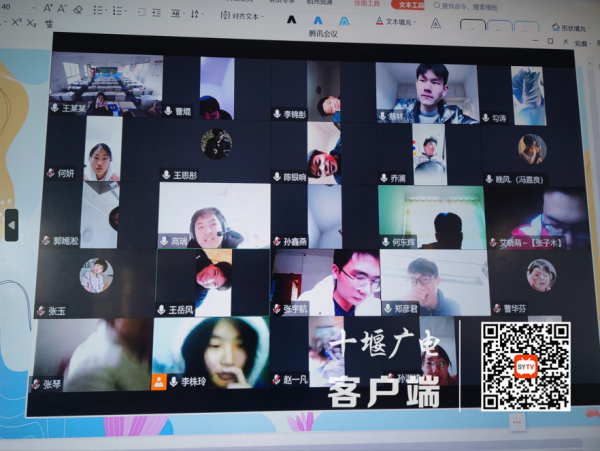Select the classroom video tile of 王某某
600x451 pixels.
click(106, 84)
